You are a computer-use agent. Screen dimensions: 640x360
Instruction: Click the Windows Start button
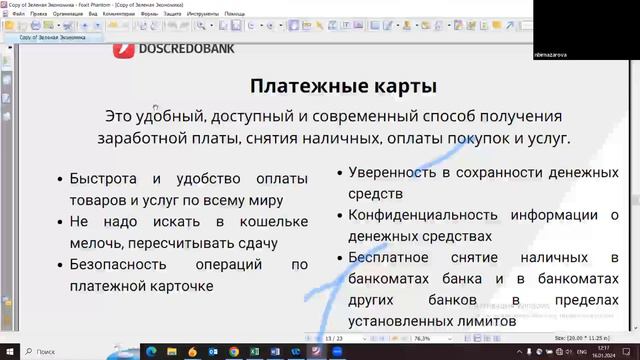point(9,351)
